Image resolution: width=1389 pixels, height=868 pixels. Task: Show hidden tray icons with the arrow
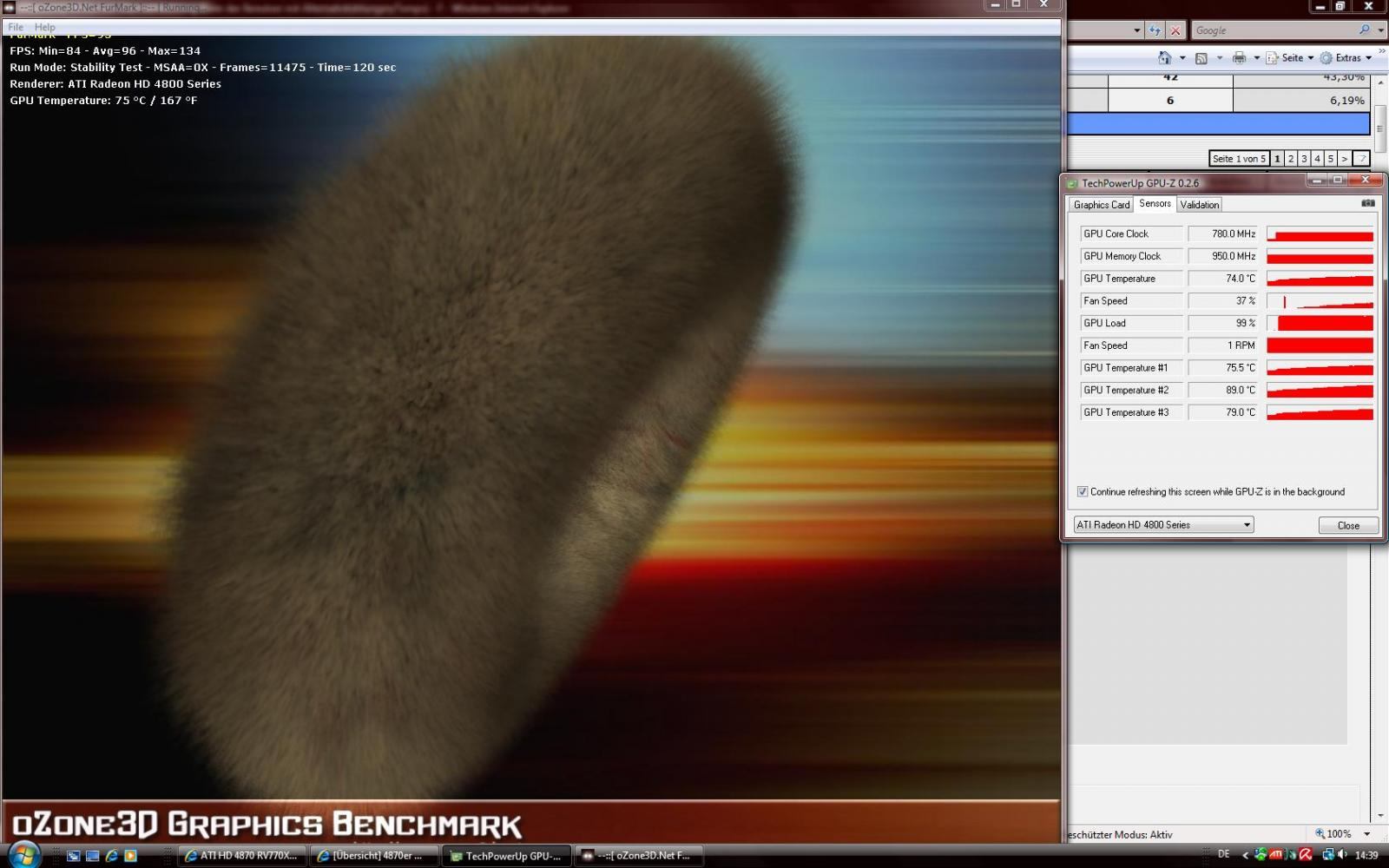click(1246, 856)
